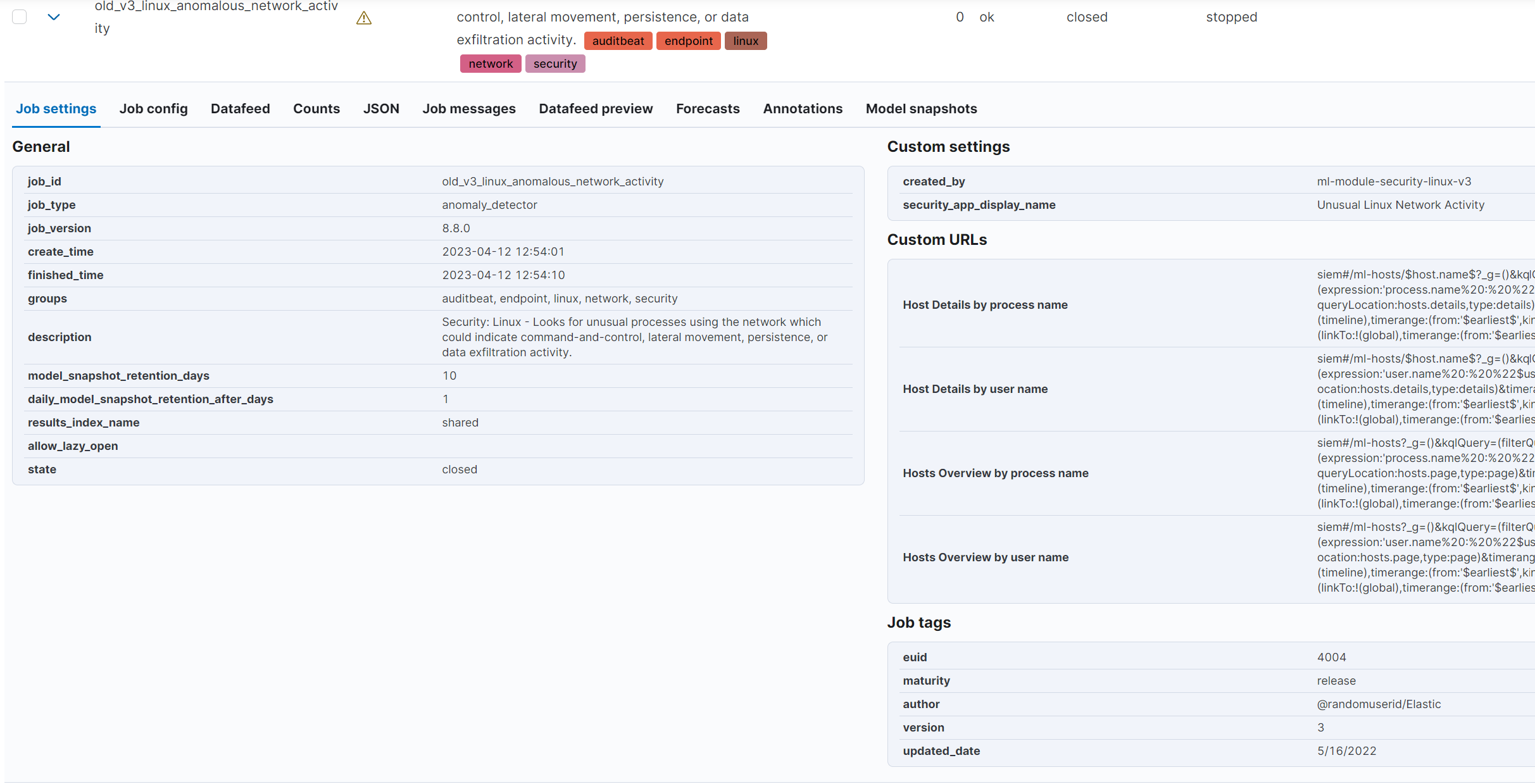Click the endpoint group badge
This screenshot has width=1535, height=784.
tap(688, 41)
